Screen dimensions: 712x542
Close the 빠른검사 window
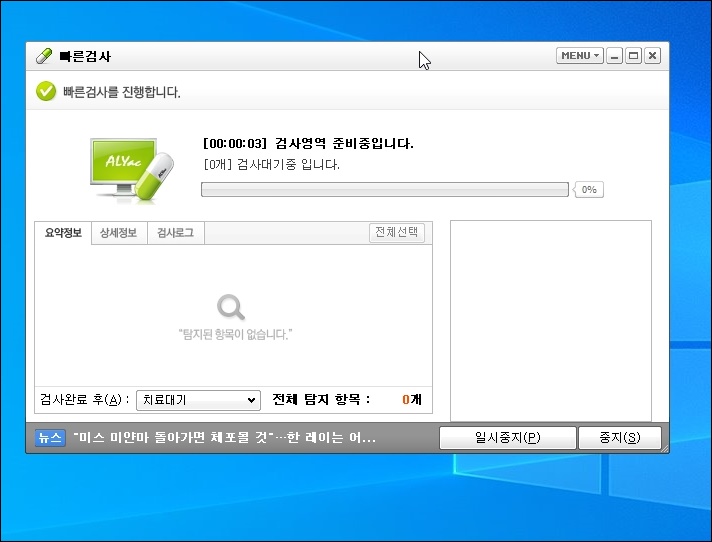(x=653, y=55)
